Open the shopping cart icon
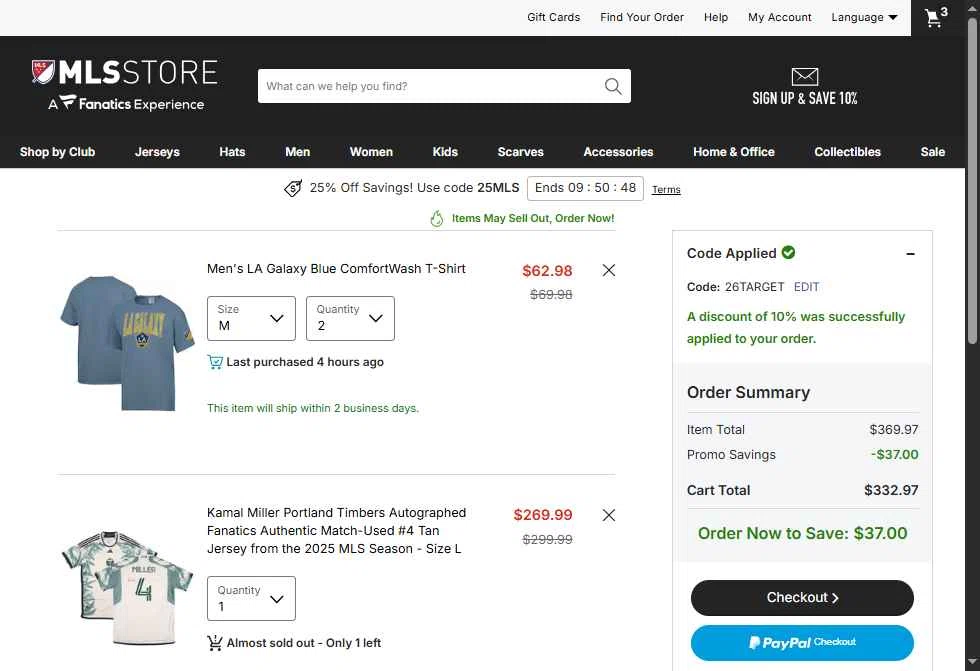This screenshot has height=671, width=980. point(935,17)
